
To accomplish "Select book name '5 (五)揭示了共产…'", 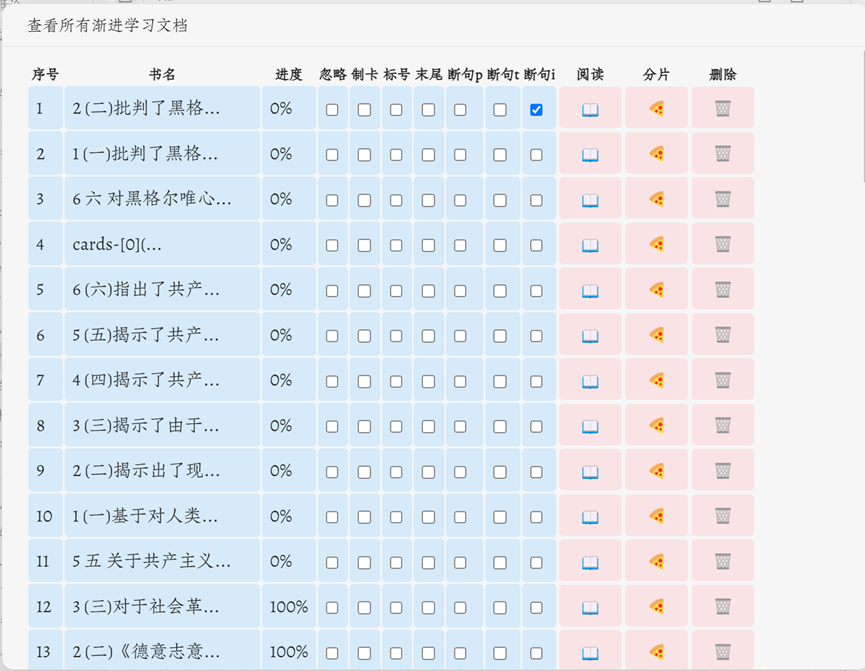I will pyautogui.click(x=162, y=334).
